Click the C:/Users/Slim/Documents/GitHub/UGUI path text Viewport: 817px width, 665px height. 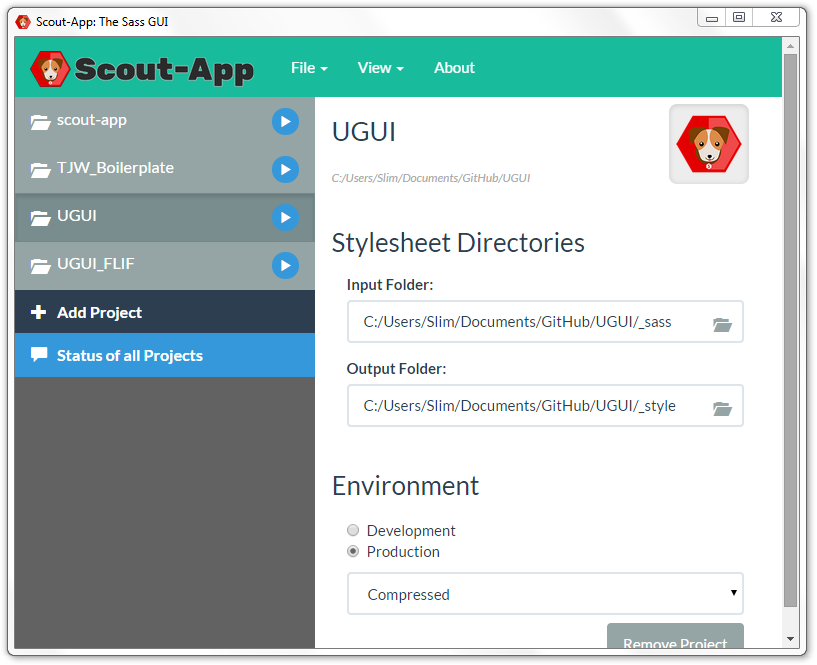[x=431, y=178]
